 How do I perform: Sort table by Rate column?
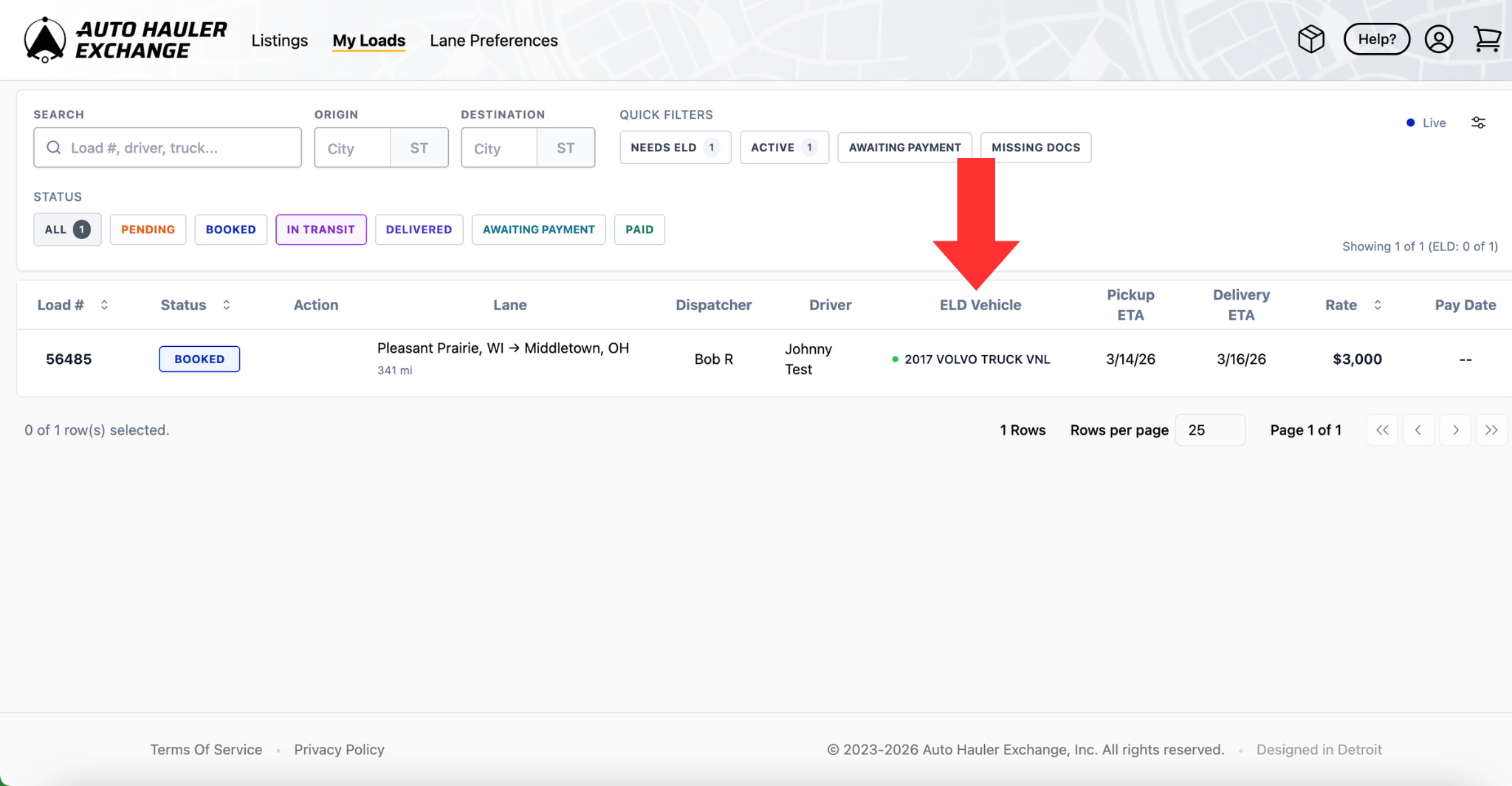[x=1377, y=305]
